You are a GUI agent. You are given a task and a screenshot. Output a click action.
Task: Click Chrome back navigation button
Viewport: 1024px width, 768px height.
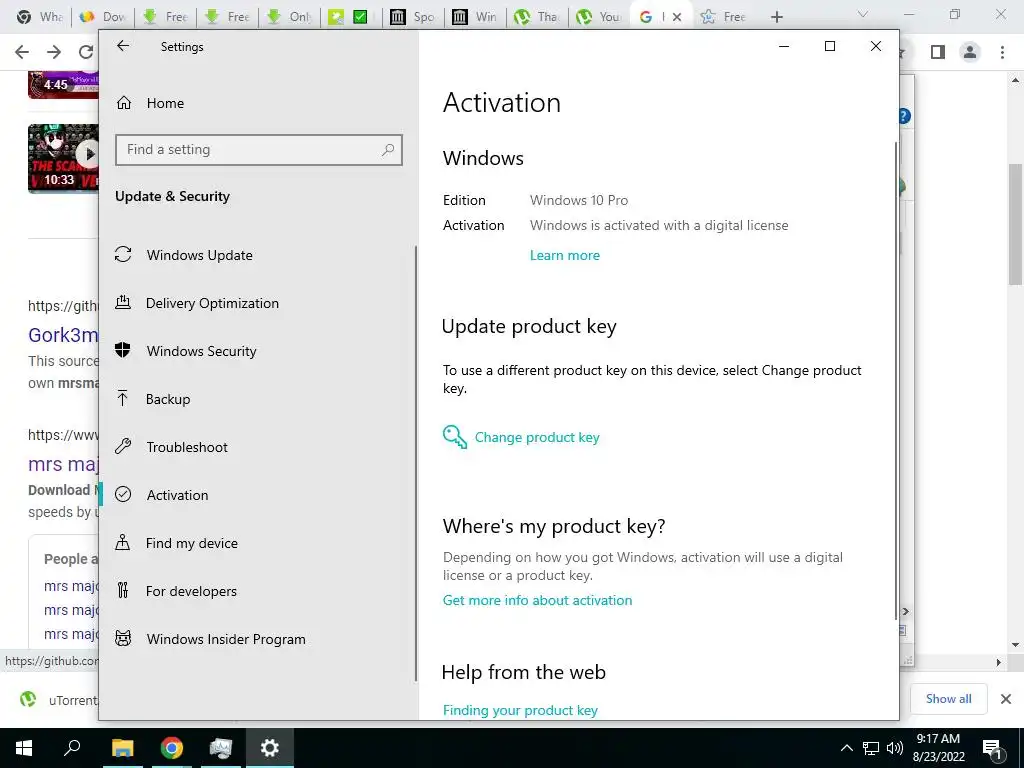coord(22,52)
